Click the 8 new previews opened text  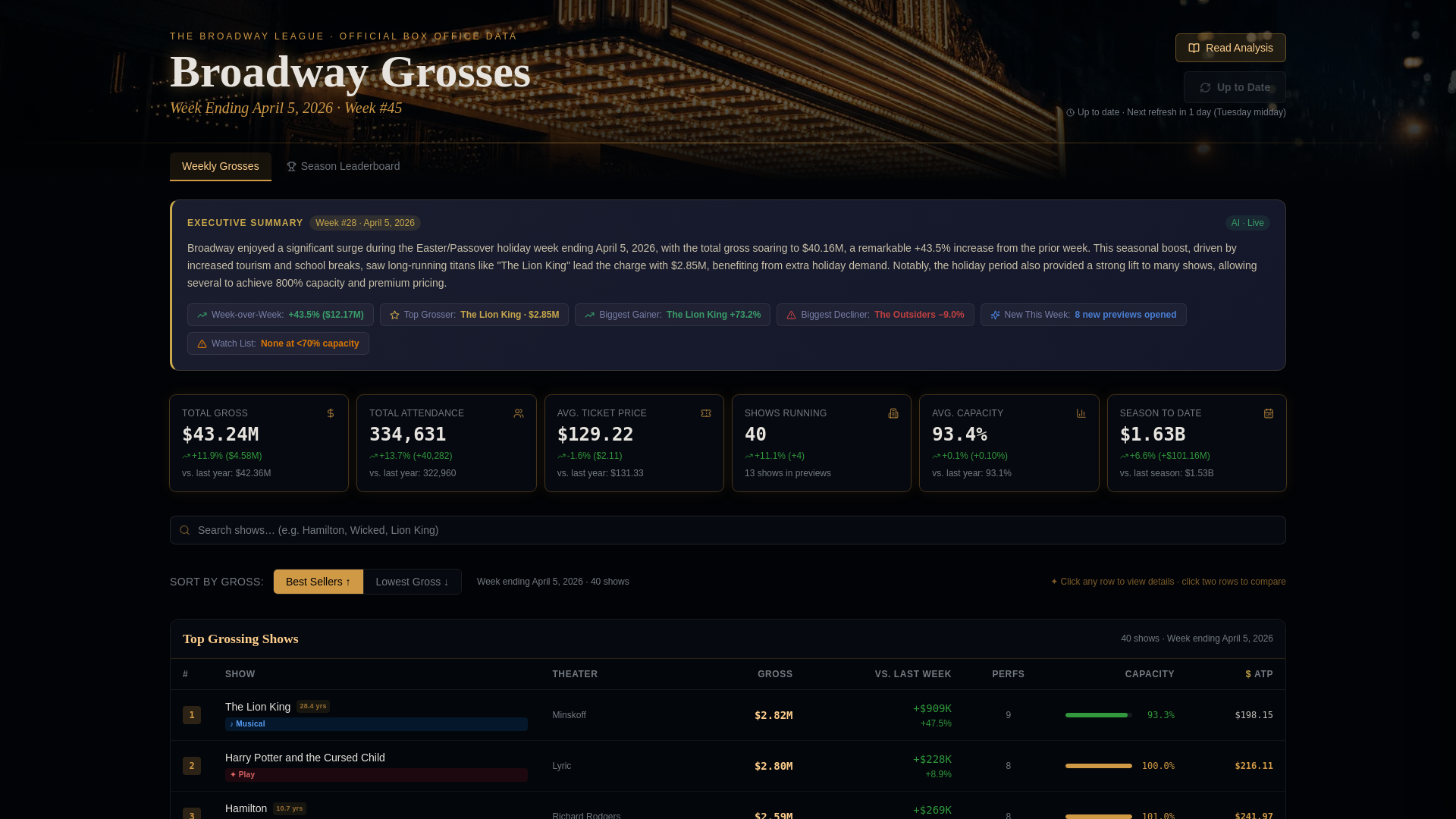point(1125,315)
